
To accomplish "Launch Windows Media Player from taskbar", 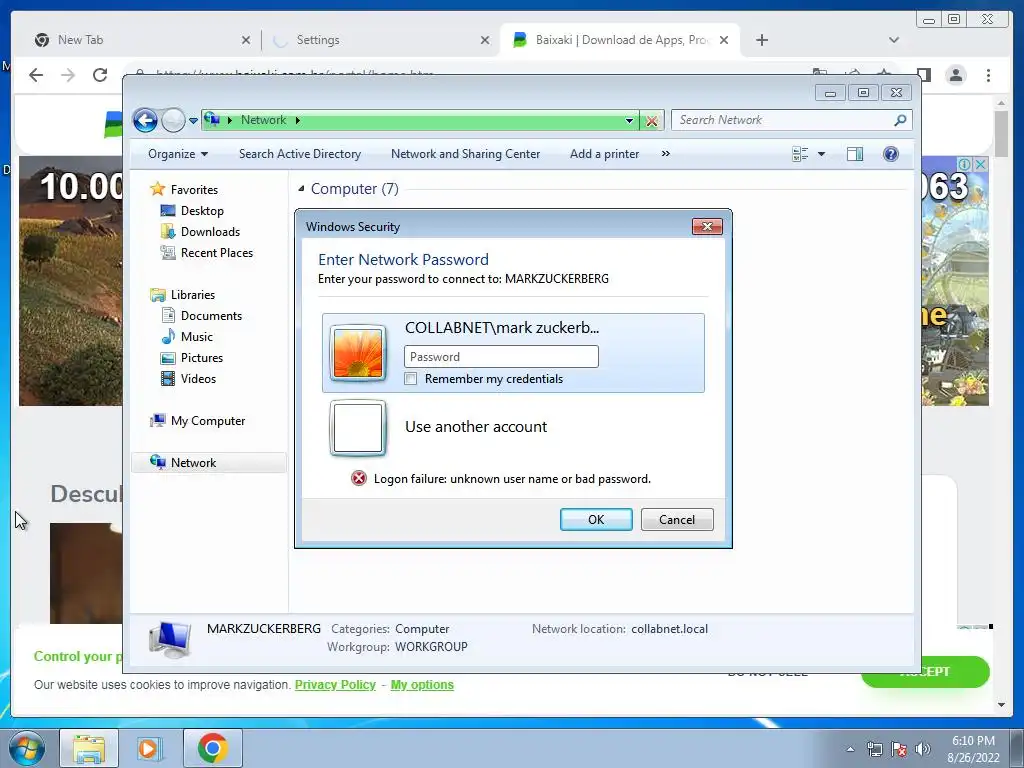I will (x=149, y=748).
